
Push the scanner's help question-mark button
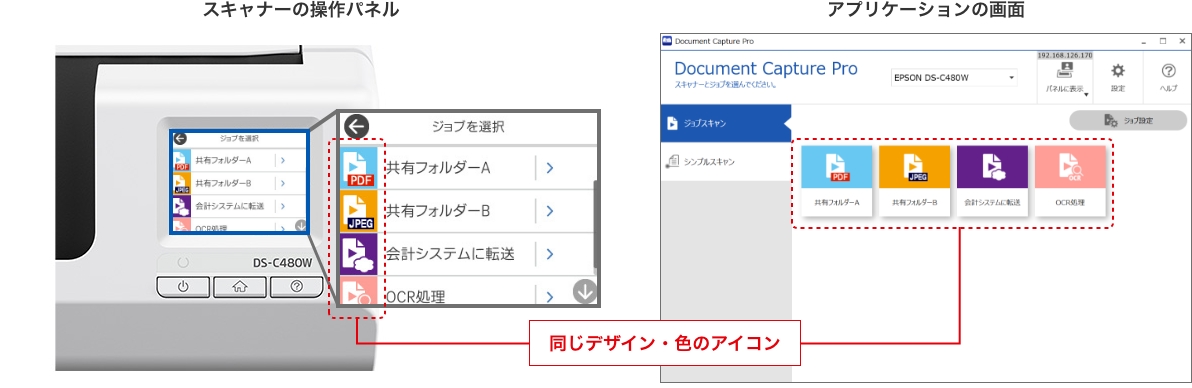(296, 287)
